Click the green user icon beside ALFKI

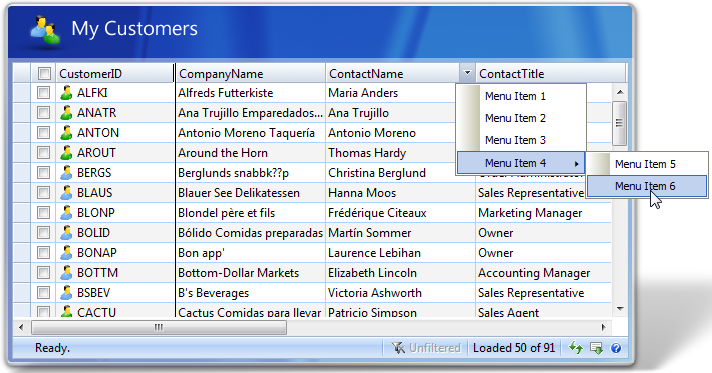pos(66,93)
